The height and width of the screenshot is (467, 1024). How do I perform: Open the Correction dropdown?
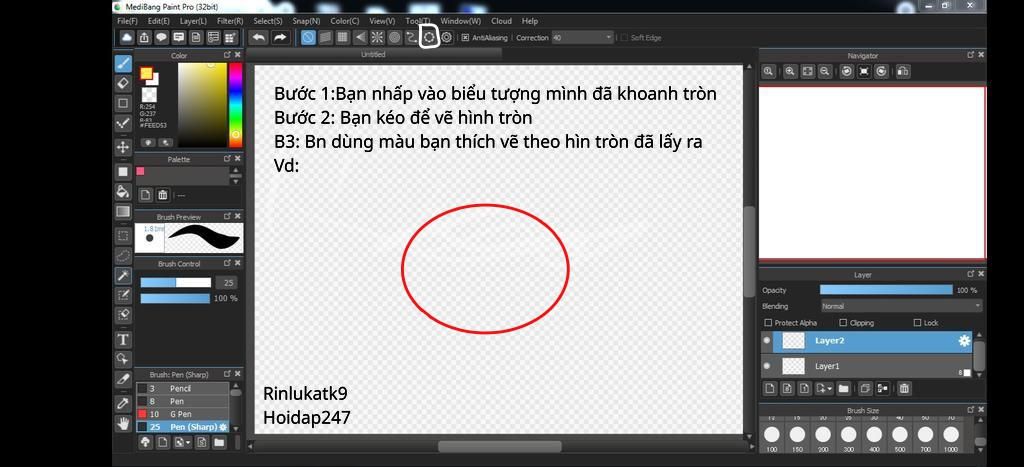(x=583, y=38)
